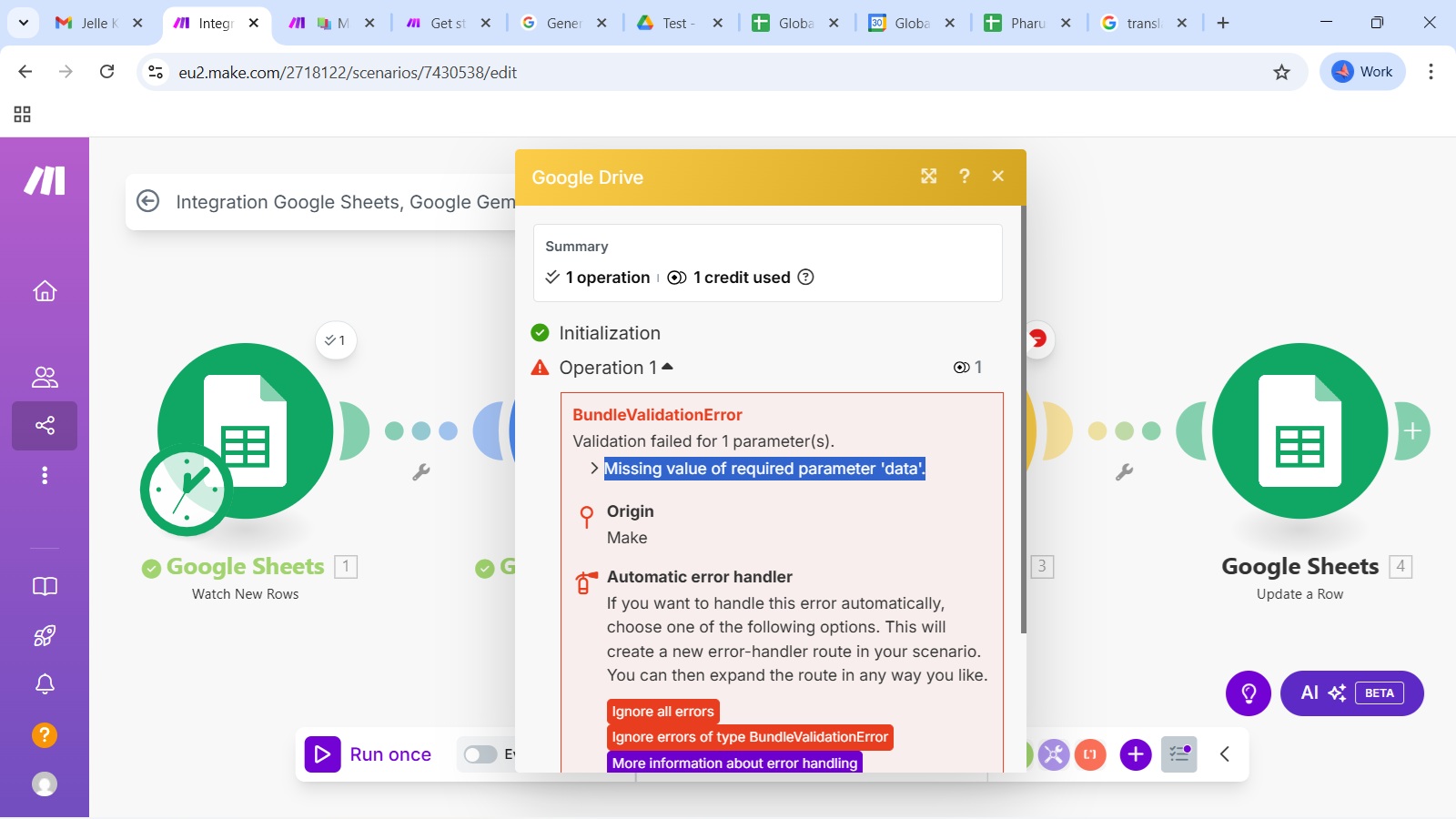Screen dimensions: 1456x819
Task: Open the three-dot More menu in sidebar
Action: (x=45, y=475)
